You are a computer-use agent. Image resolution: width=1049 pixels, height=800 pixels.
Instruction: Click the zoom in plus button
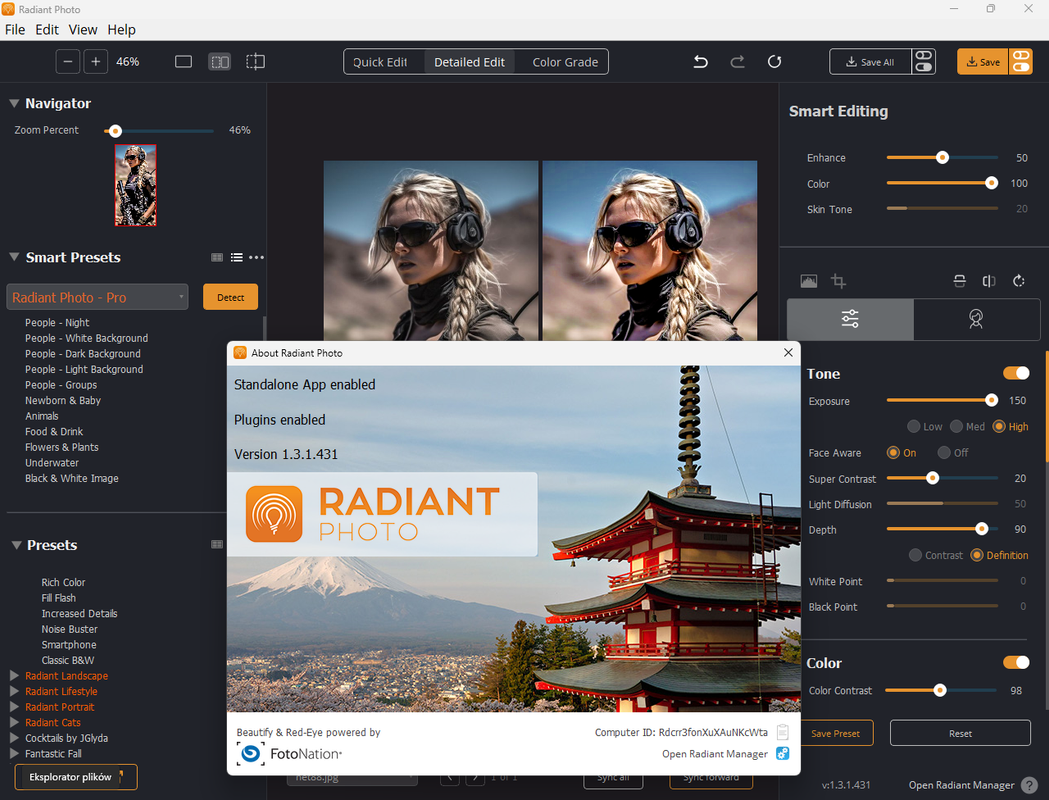click(x=96, y=62)
